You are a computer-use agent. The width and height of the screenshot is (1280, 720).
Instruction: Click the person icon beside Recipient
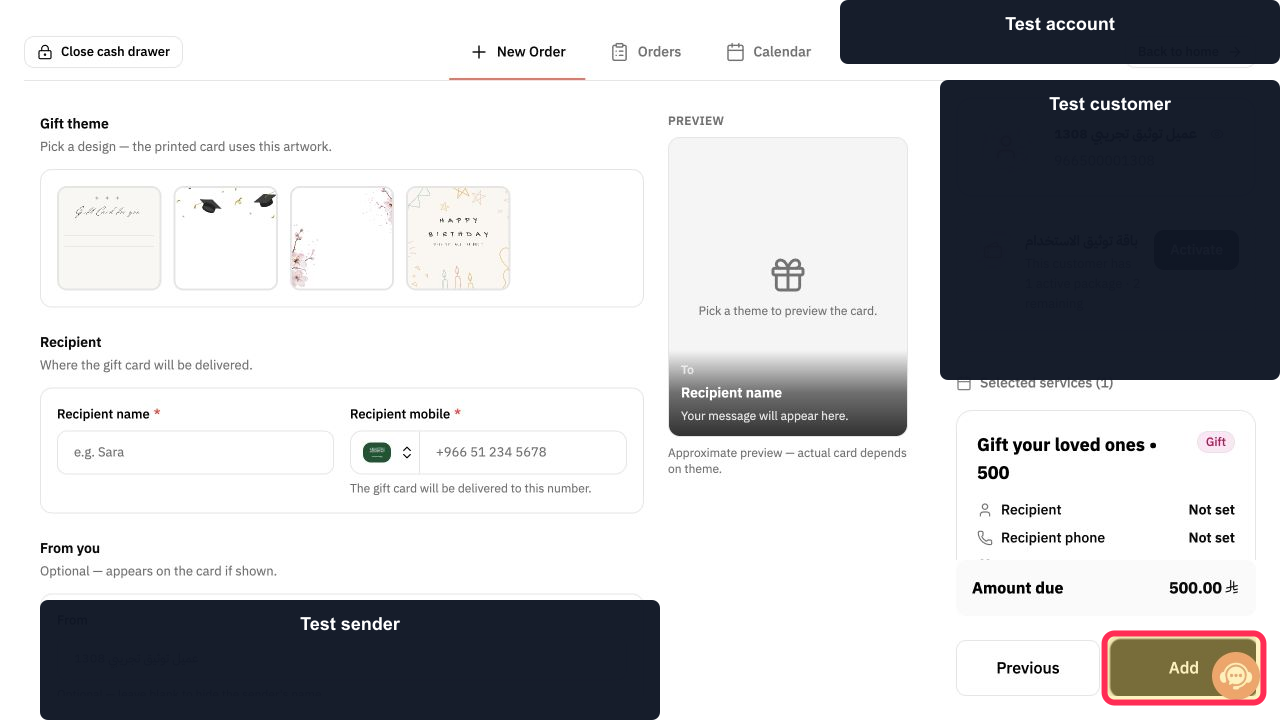pyautogui.click(x=985, y=510)
